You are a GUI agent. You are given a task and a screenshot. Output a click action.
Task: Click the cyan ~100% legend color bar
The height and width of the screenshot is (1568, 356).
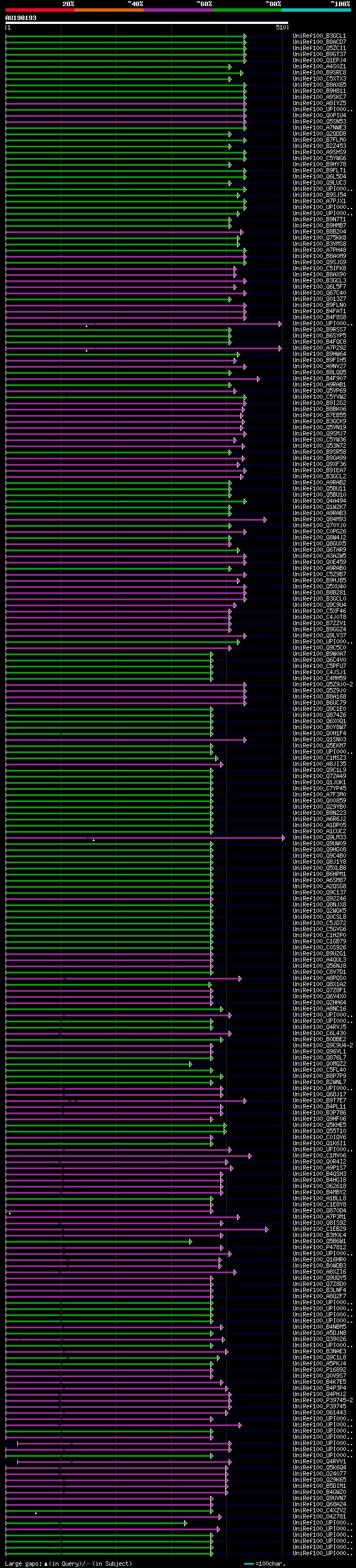tap(316, 10)
